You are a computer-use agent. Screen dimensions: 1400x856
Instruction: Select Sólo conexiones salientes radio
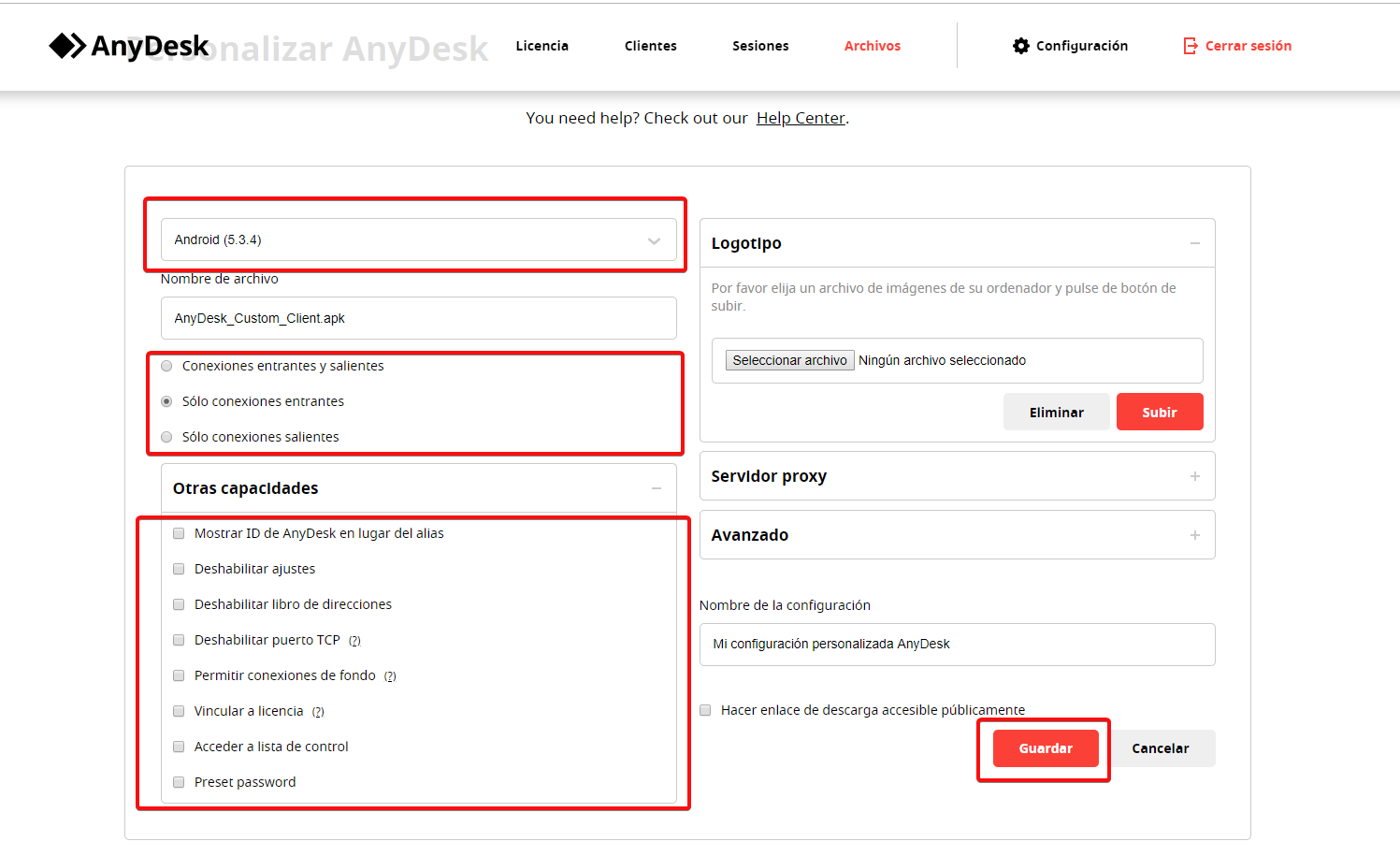coord(166,437)
